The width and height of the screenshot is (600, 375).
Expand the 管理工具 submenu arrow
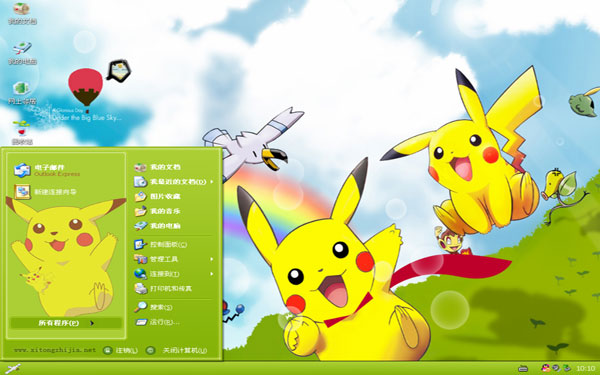(x=212, y=259)
